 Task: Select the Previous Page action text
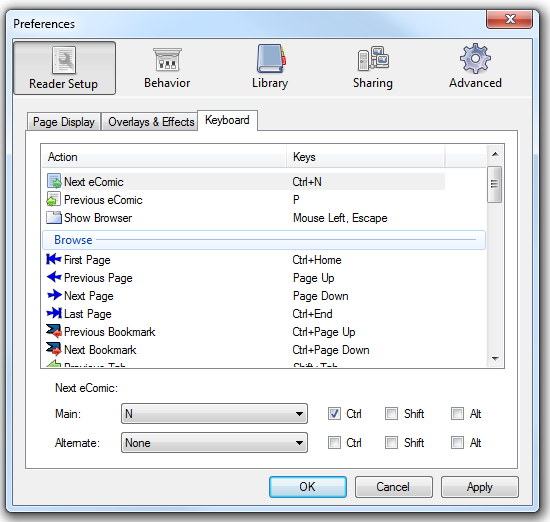pos(98,278)
